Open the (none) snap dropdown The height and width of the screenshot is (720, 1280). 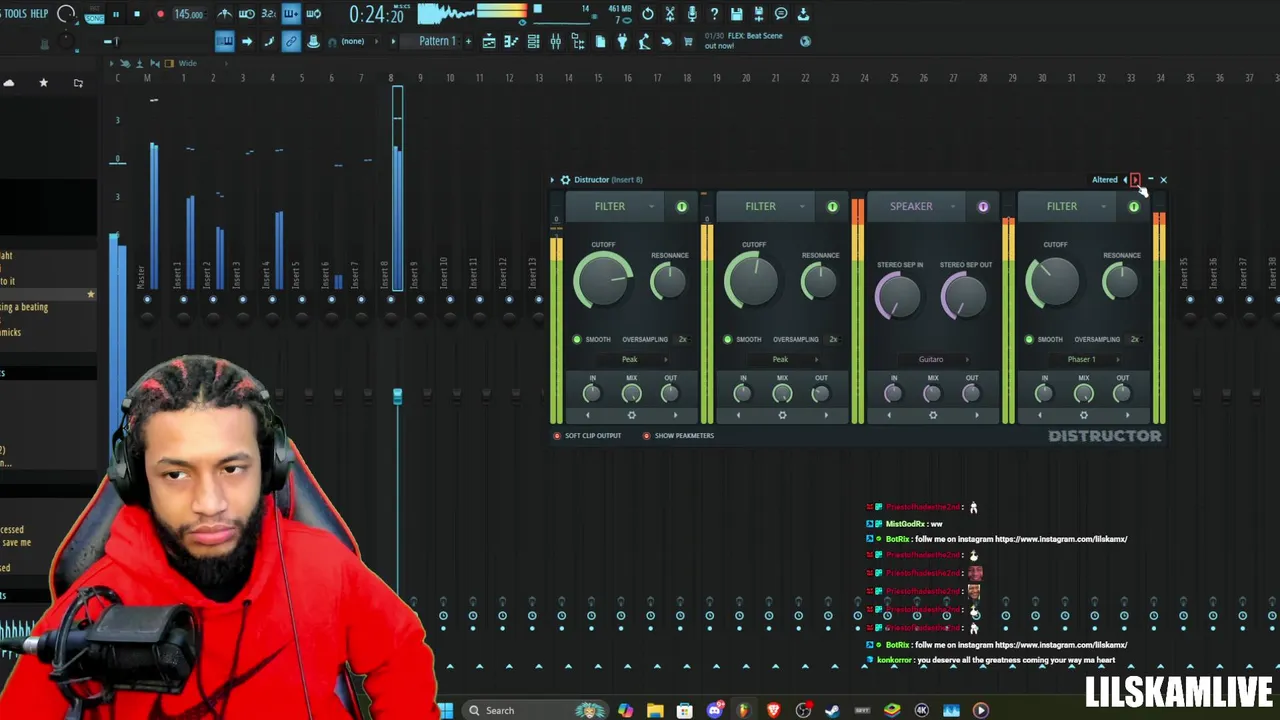pos(358,41)
